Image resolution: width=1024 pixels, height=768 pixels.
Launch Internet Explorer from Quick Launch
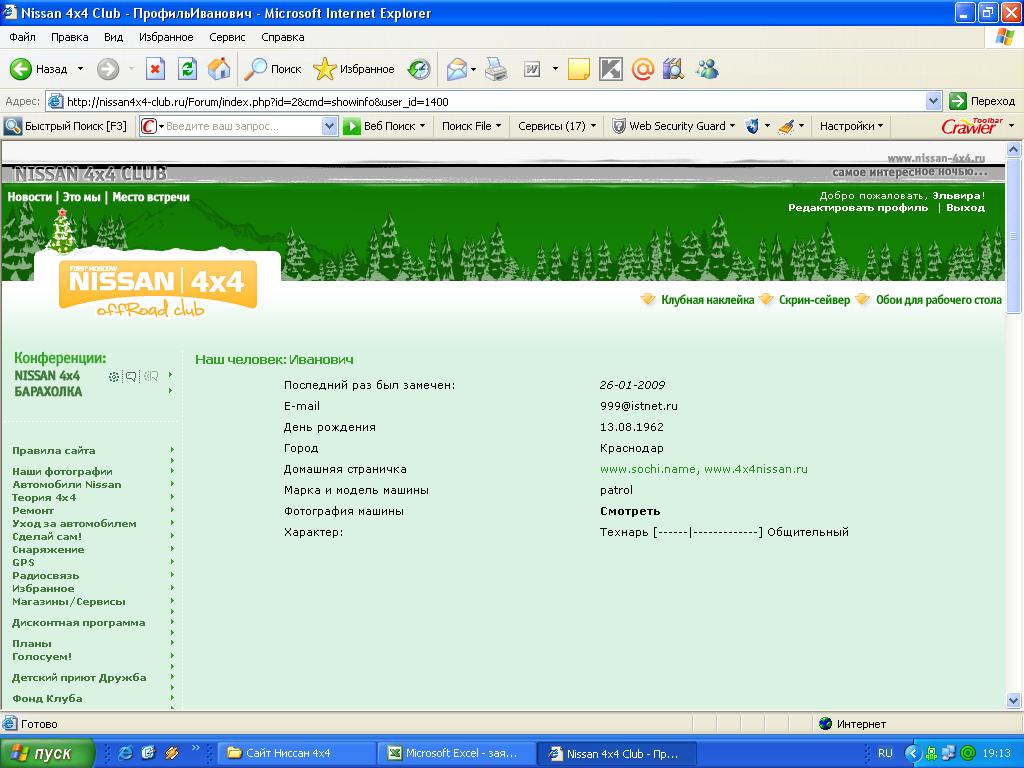[x=125, y=753]
